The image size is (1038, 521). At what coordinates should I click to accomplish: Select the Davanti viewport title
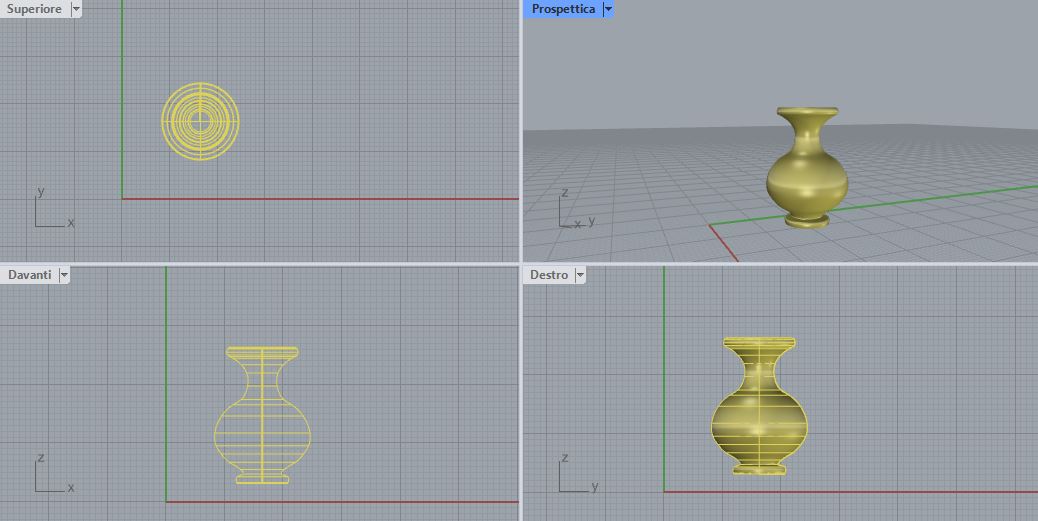pyautogui.click(x=28, y=275)
